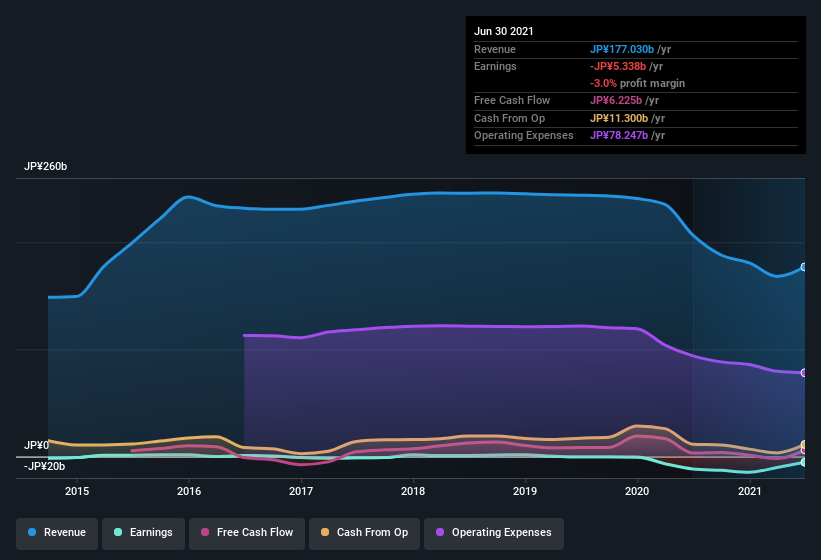The image size is (821, 560).
Task: Select the 2017 x-axis label
Action: [x=301, y=491]
